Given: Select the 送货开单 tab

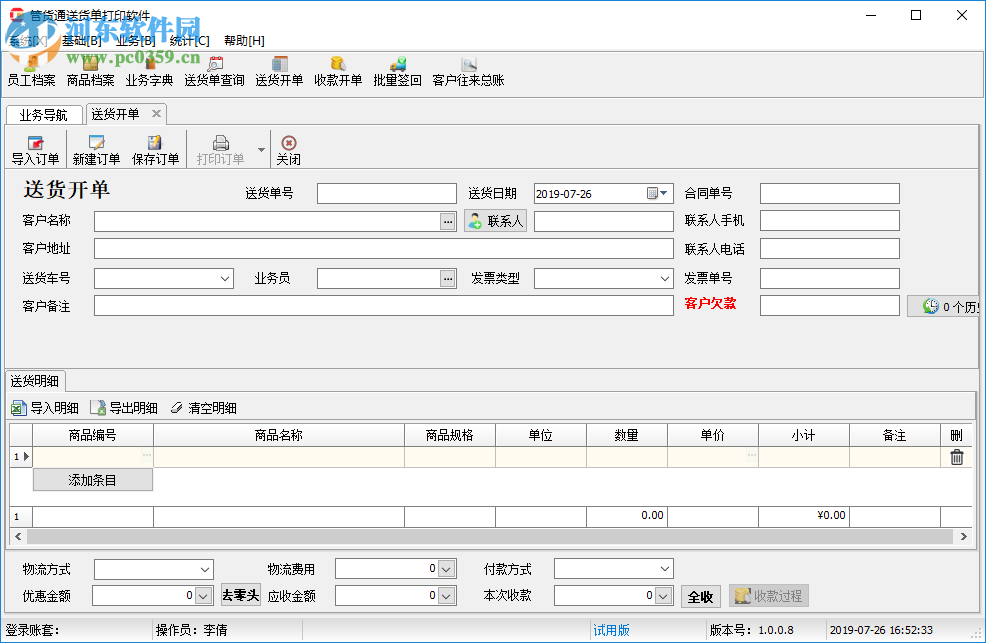Looking at the screenshot, I should click(x=116, y=114).
